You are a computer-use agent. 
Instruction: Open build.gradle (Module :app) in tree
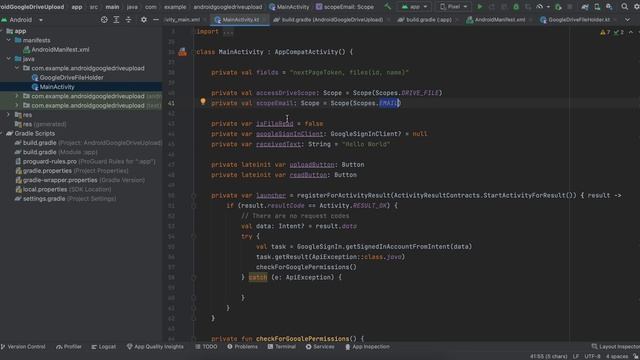[x=56, y=152]
